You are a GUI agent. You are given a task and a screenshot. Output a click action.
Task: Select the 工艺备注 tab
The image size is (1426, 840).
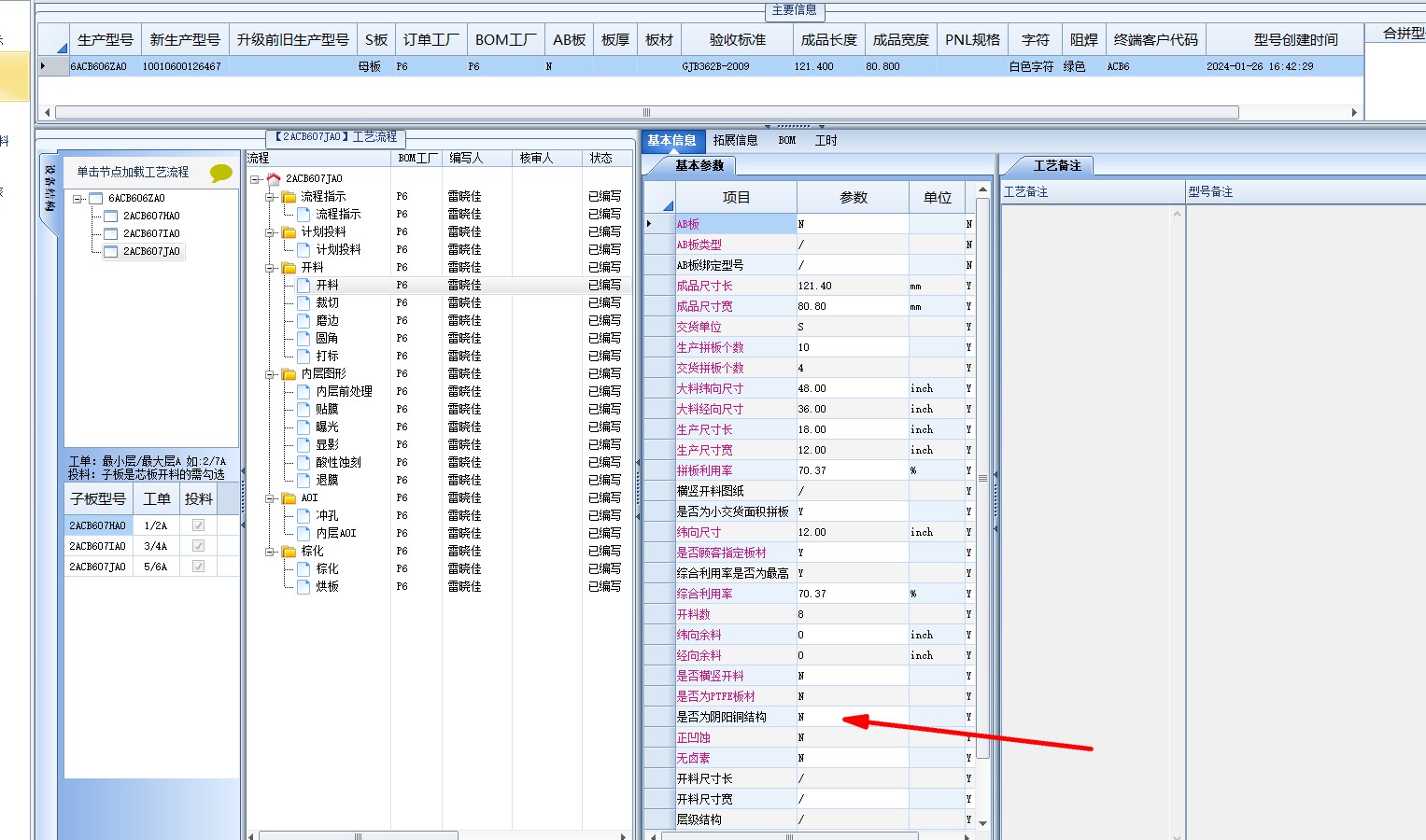click(x=1057, y=166)
